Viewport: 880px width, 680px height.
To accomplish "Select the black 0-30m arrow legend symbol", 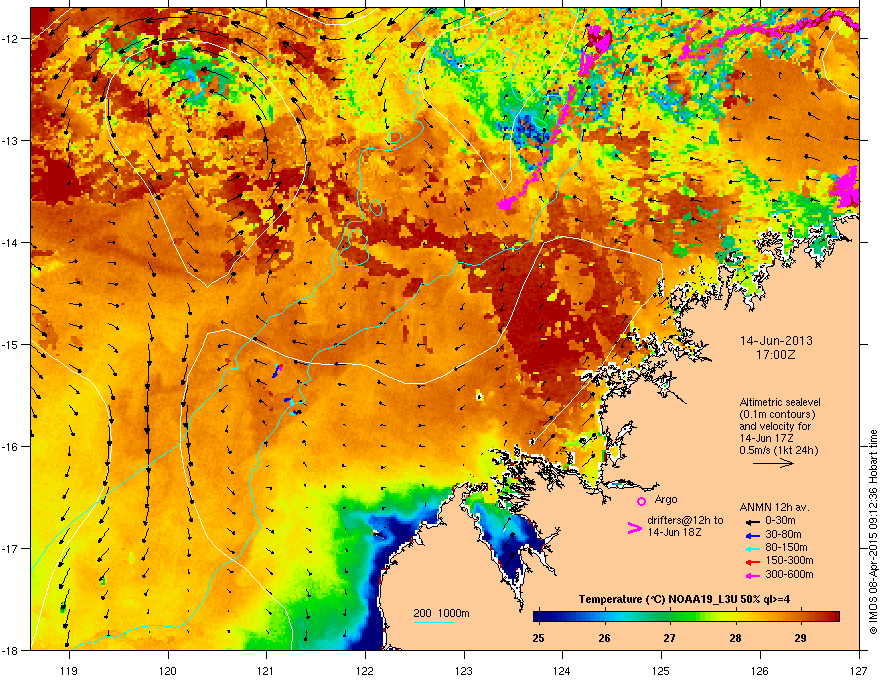I will [x=752, y=522].
